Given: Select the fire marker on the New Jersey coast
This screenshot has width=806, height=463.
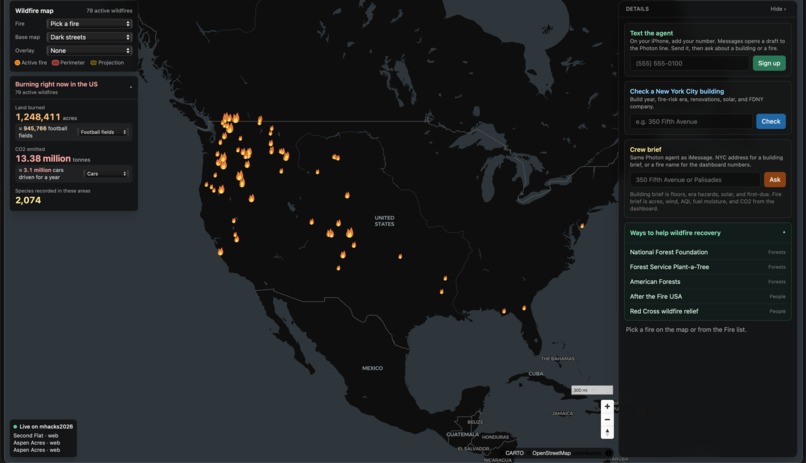Looking at the screenshot, I should pyautogui.click(x=582, y=226).
